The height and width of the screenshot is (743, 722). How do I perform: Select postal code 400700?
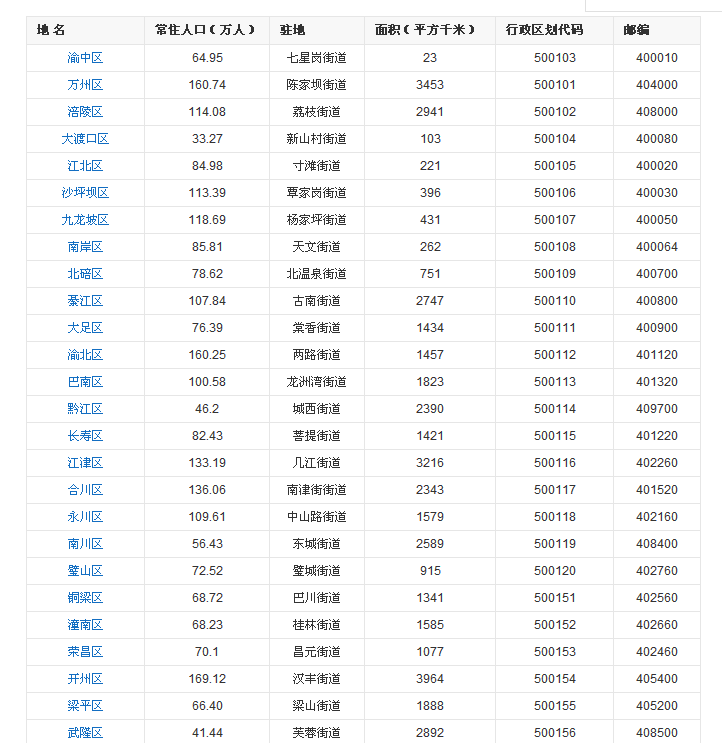(x=657, y=274)
